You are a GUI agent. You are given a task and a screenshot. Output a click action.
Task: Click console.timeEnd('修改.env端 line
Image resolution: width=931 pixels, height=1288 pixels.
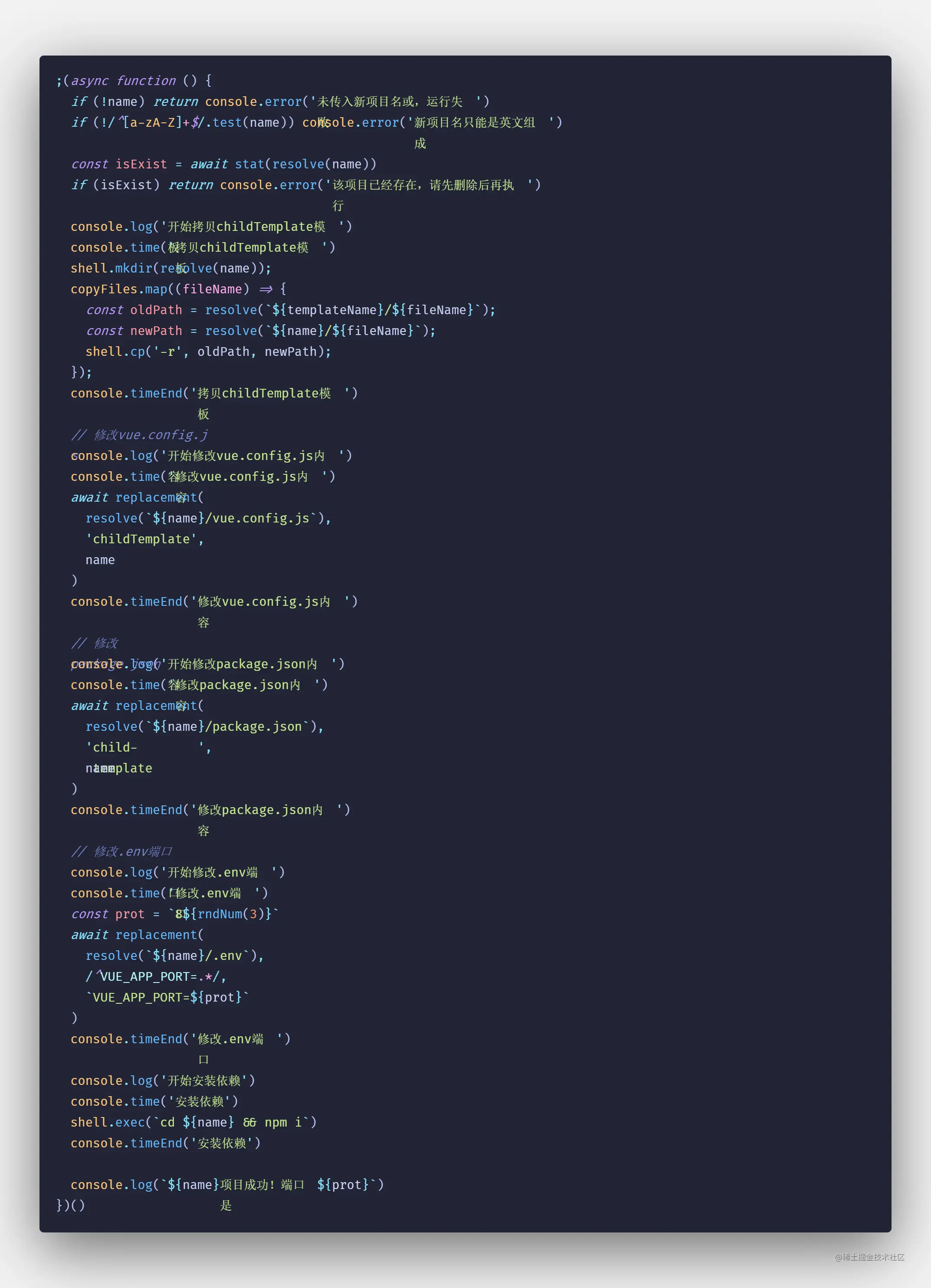point(180,1039)
